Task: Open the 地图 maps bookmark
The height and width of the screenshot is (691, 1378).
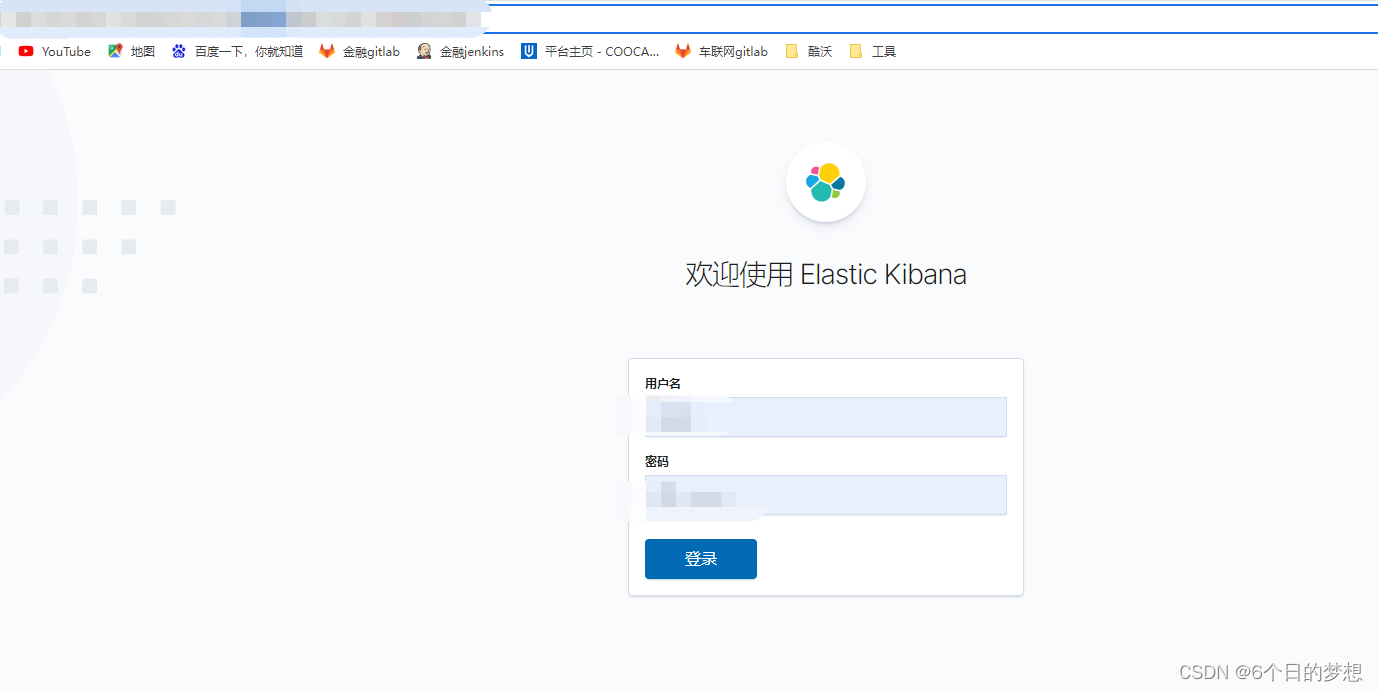Action: tap(131, 51)
